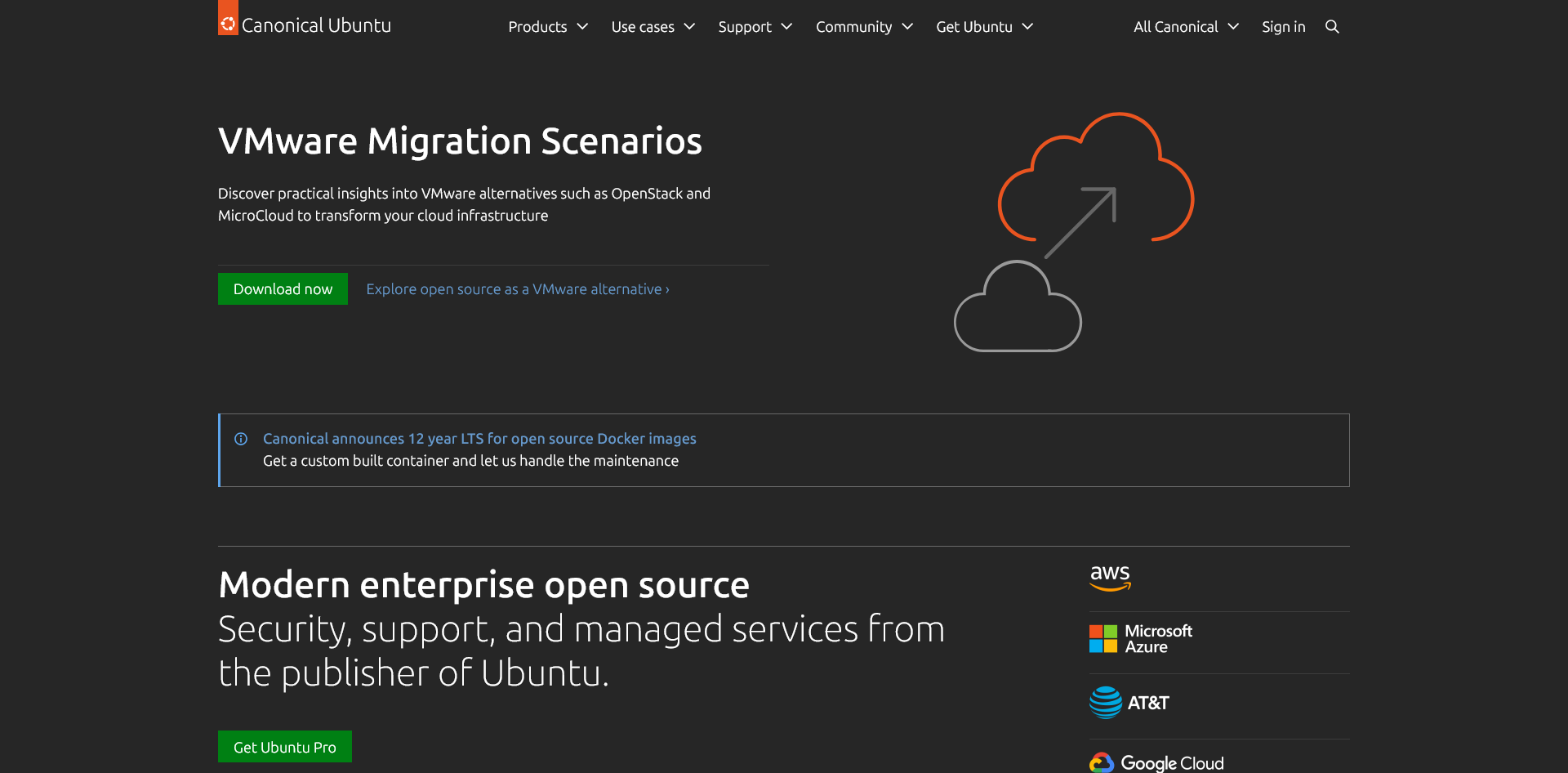Image resolution: width=1568 pixels, height=773 pixels.
Task: Click the Microsoft Azure logo
Action: [1140, 639]
